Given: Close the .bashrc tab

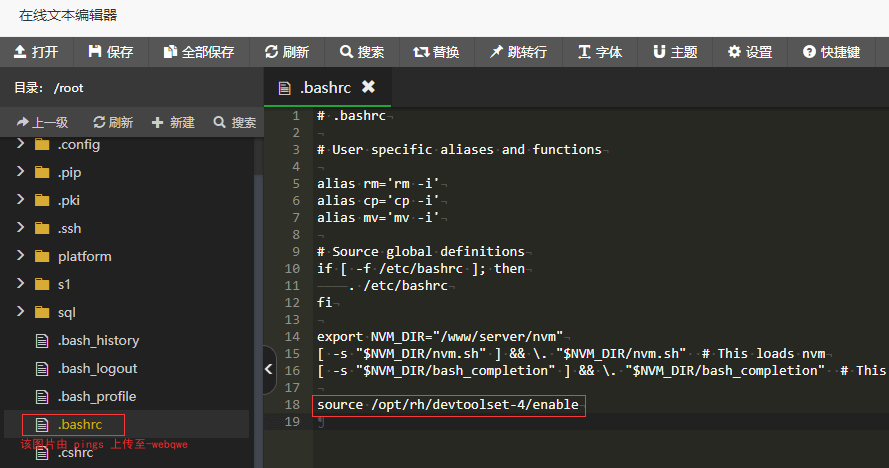Looking at the screenshot, I should [369, 86].
